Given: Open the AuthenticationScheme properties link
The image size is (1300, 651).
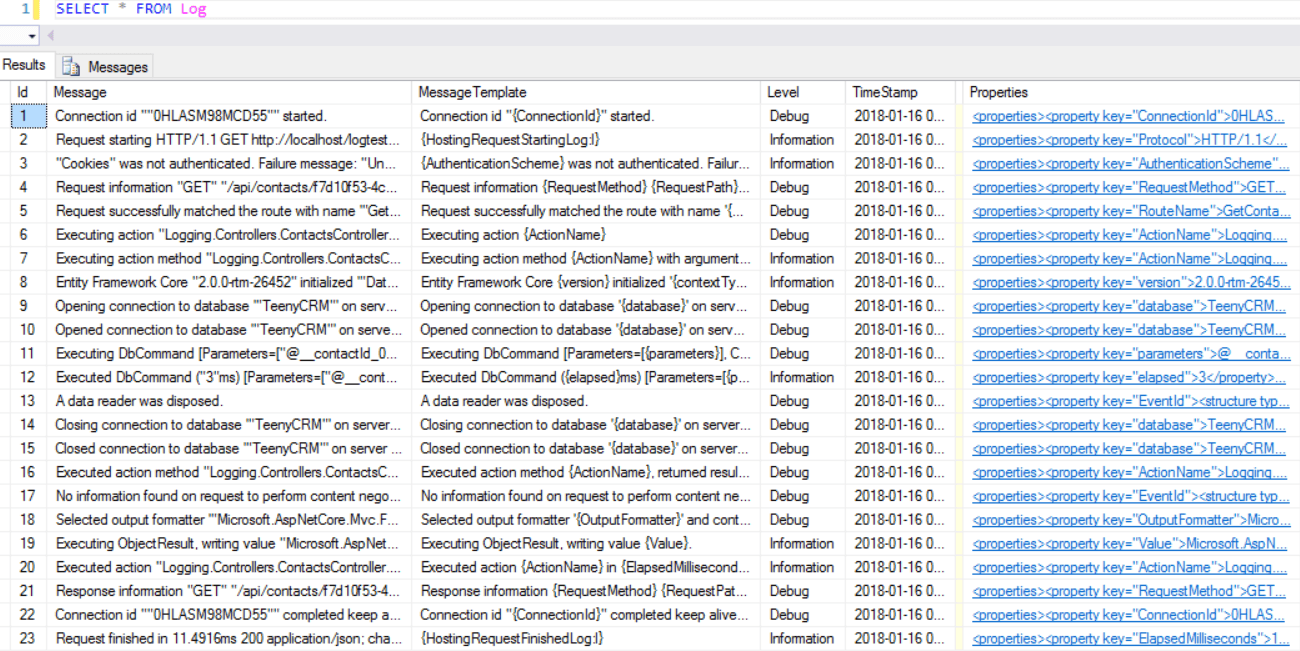Looking at the screenshot, I should 1130,164.
